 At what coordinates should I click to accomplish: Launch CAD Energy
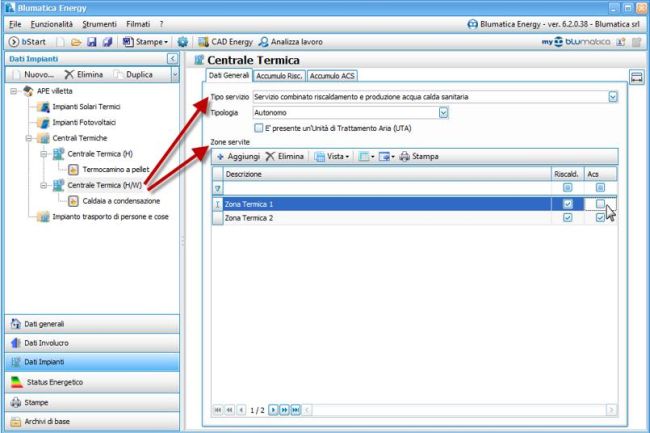pos(225,42)
